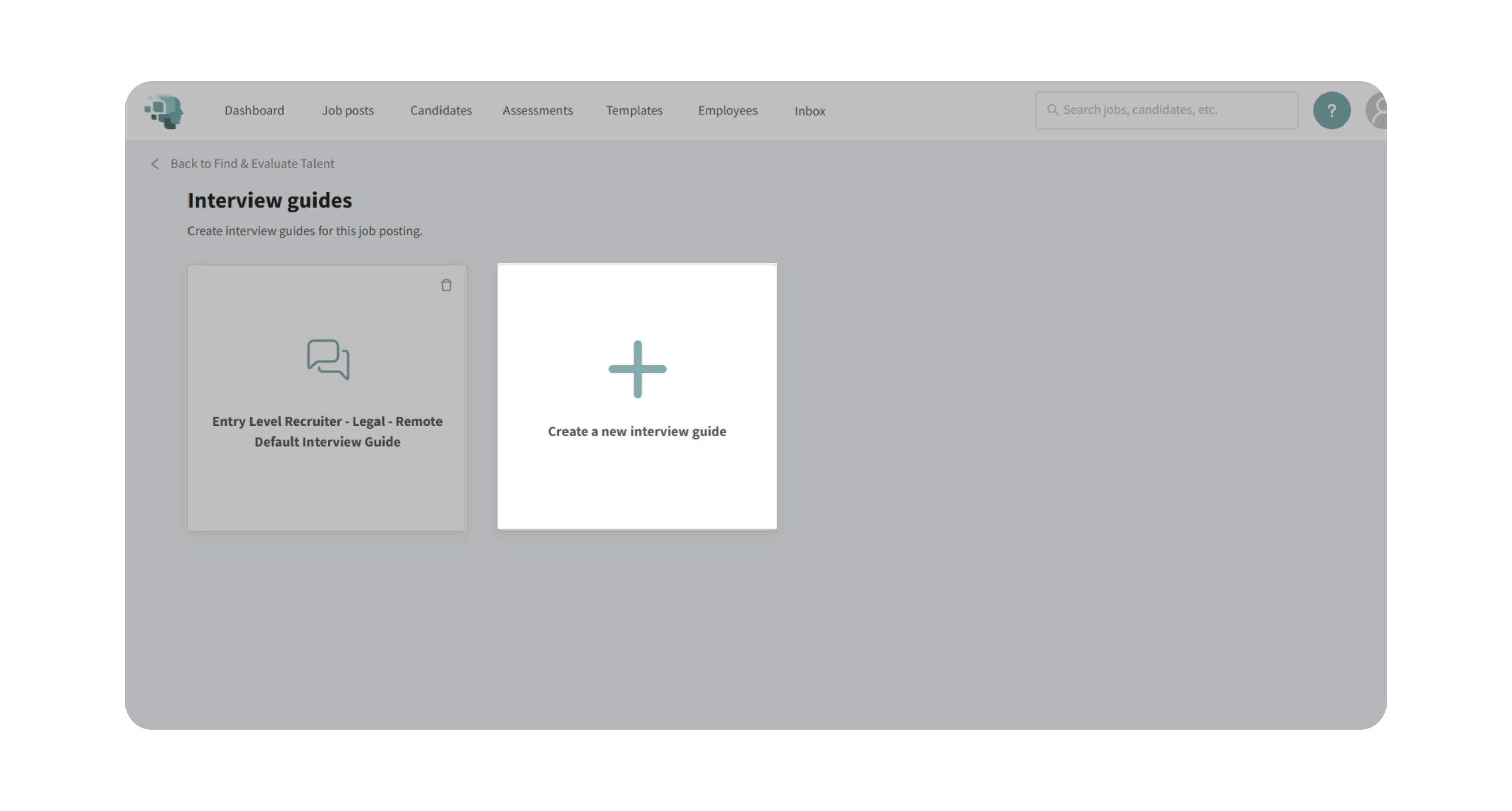
Task: Click the magnifier icon in the search bar
Action: point(1052,110)
